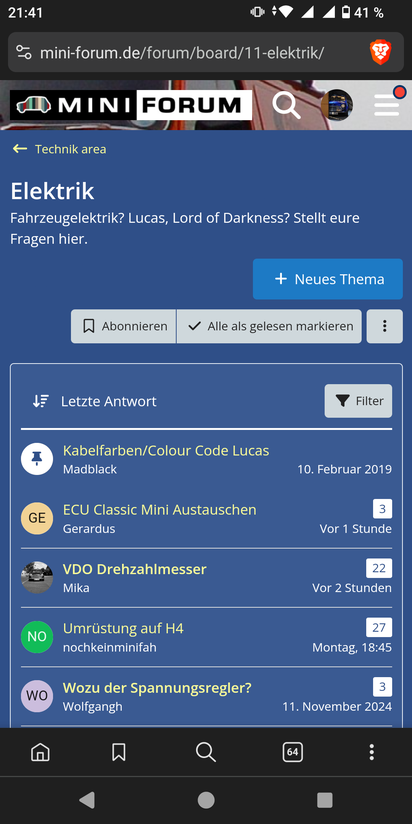Jump to 22 replies of VDO Drehzahlmesser
Viewport: 412px width, 824px height.
coord(379,568)
